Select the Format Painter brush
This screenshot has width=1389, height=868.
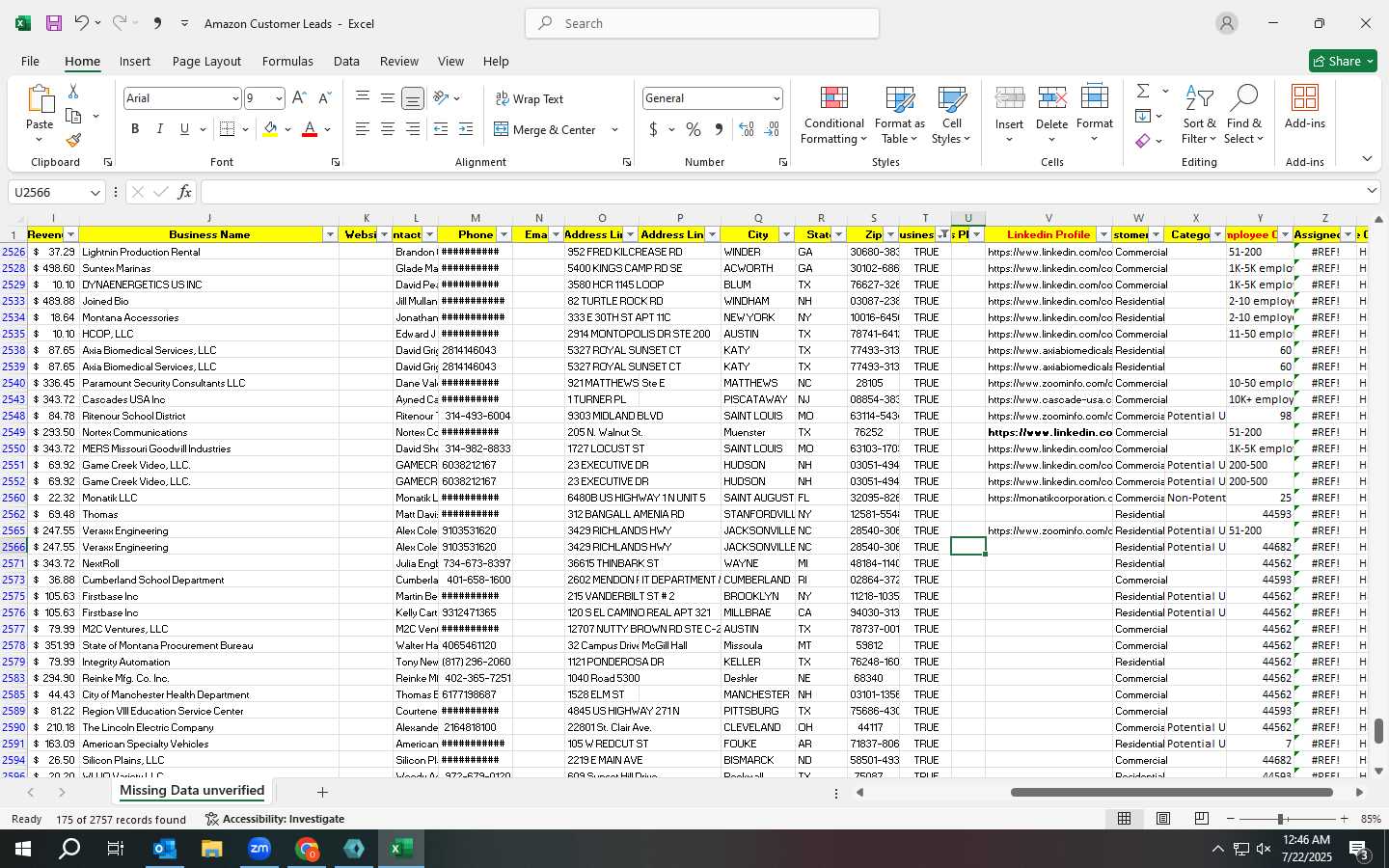tap(73, 141)
